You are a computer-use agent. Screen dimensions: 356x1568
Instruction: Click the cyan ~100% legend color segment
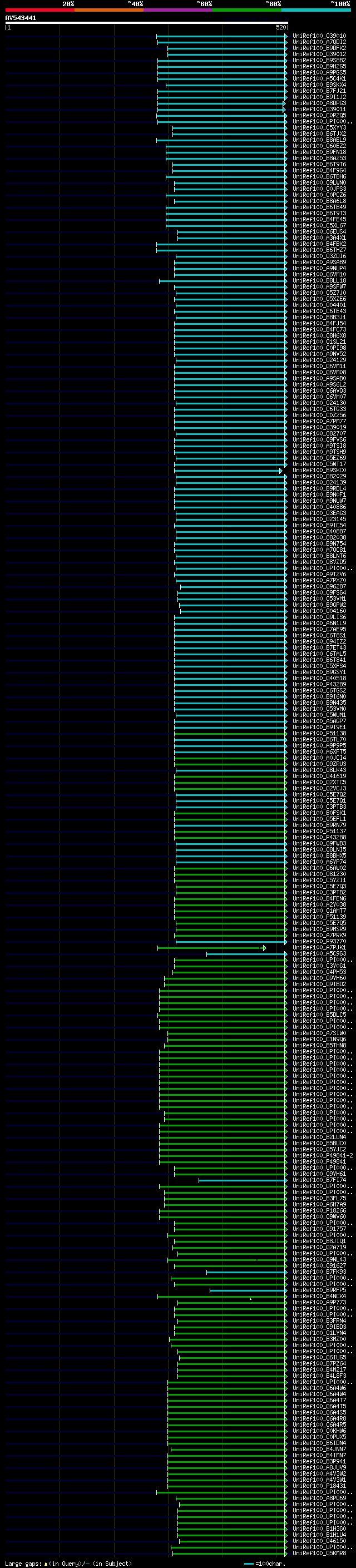(x=317, y=11)
